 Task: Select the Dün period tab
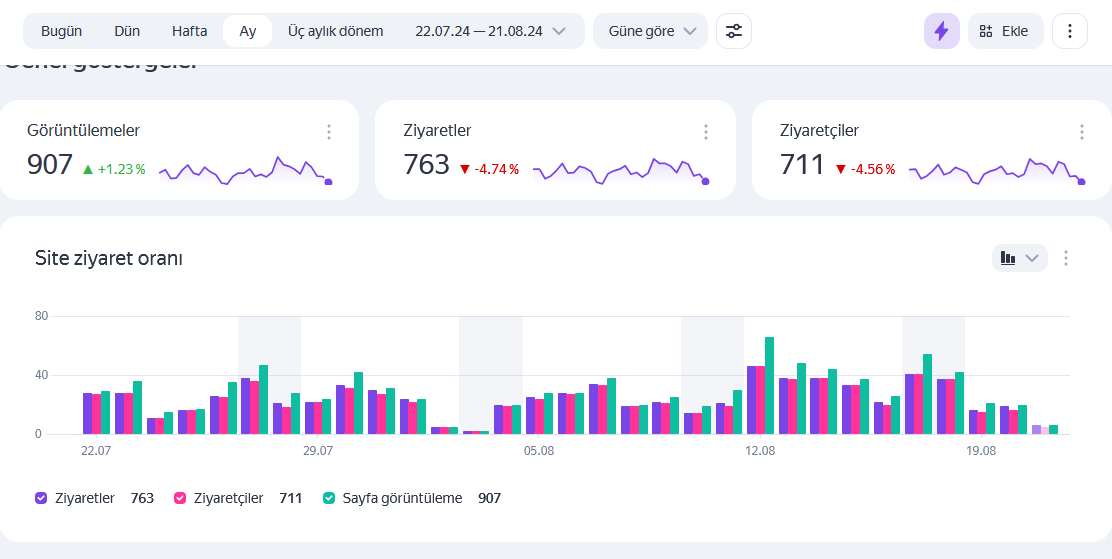click(127, 31)
